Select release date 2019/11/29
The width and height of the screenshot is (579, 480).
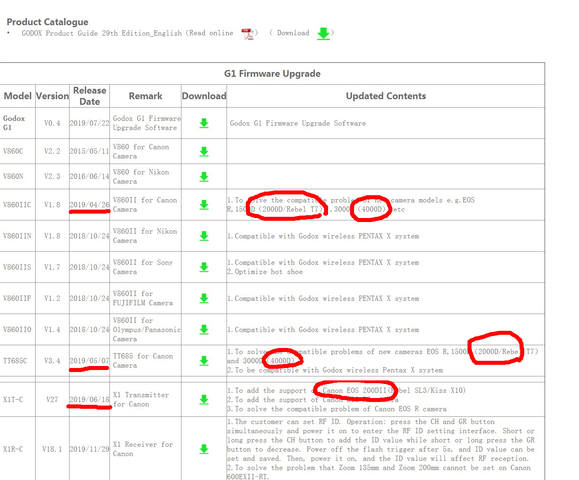pos(89,449)
